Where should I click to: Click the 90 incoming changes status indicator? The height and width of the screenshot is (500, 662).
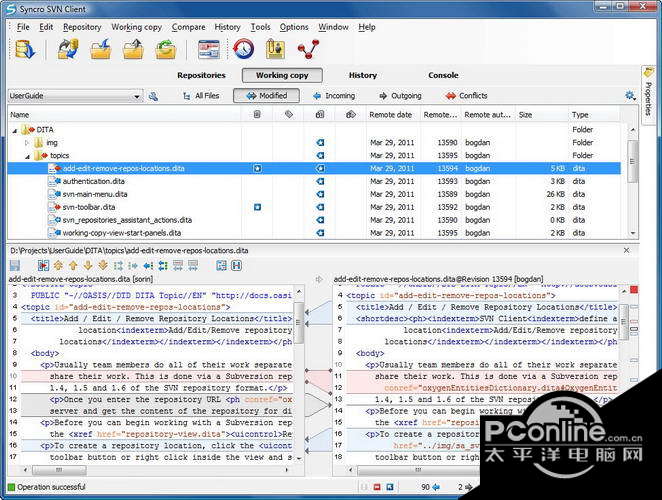430,487
